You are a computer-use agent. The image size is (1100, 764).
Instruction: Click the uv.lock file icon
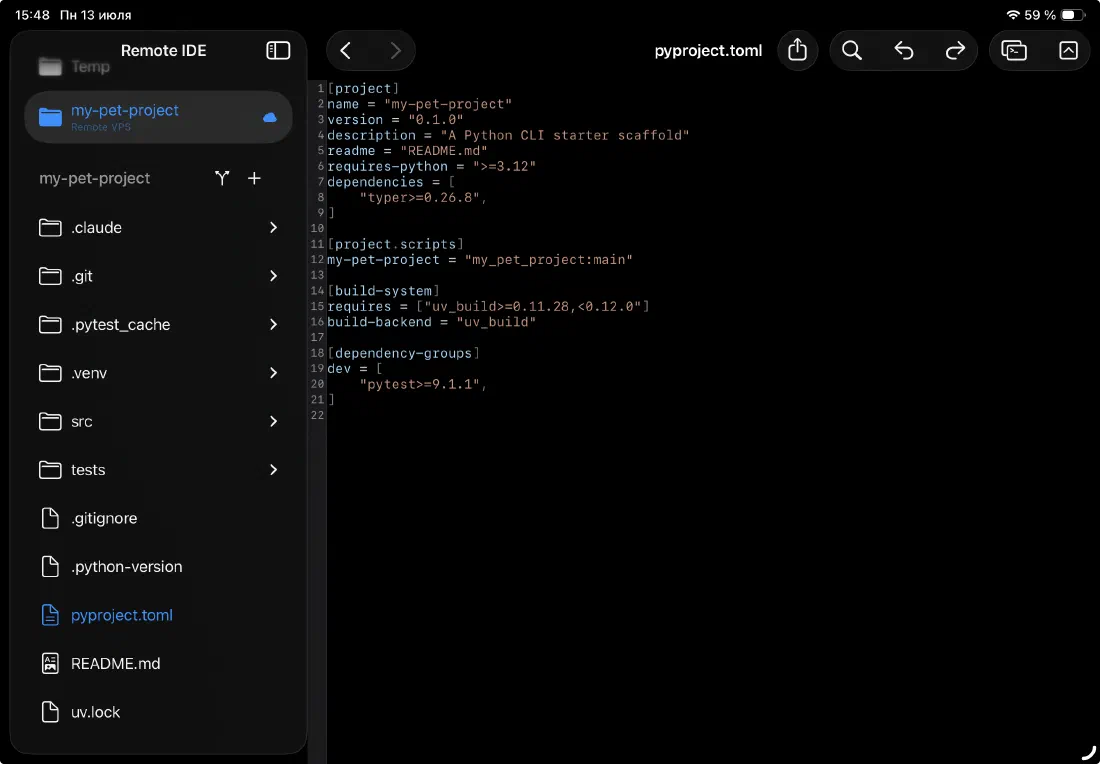click(x=50, y=712)
